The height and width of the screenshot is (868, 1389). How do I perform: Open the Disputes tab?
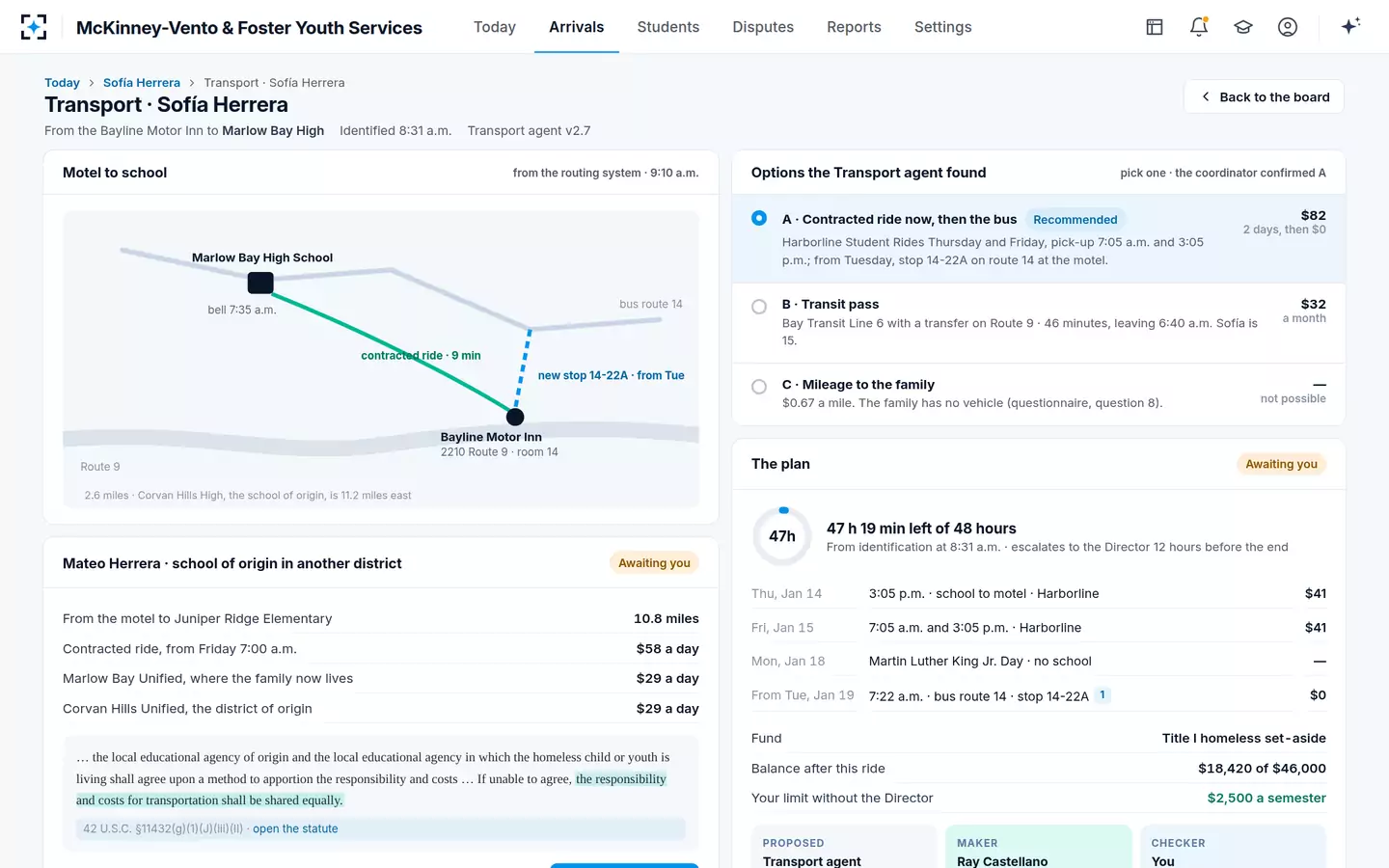763,27
